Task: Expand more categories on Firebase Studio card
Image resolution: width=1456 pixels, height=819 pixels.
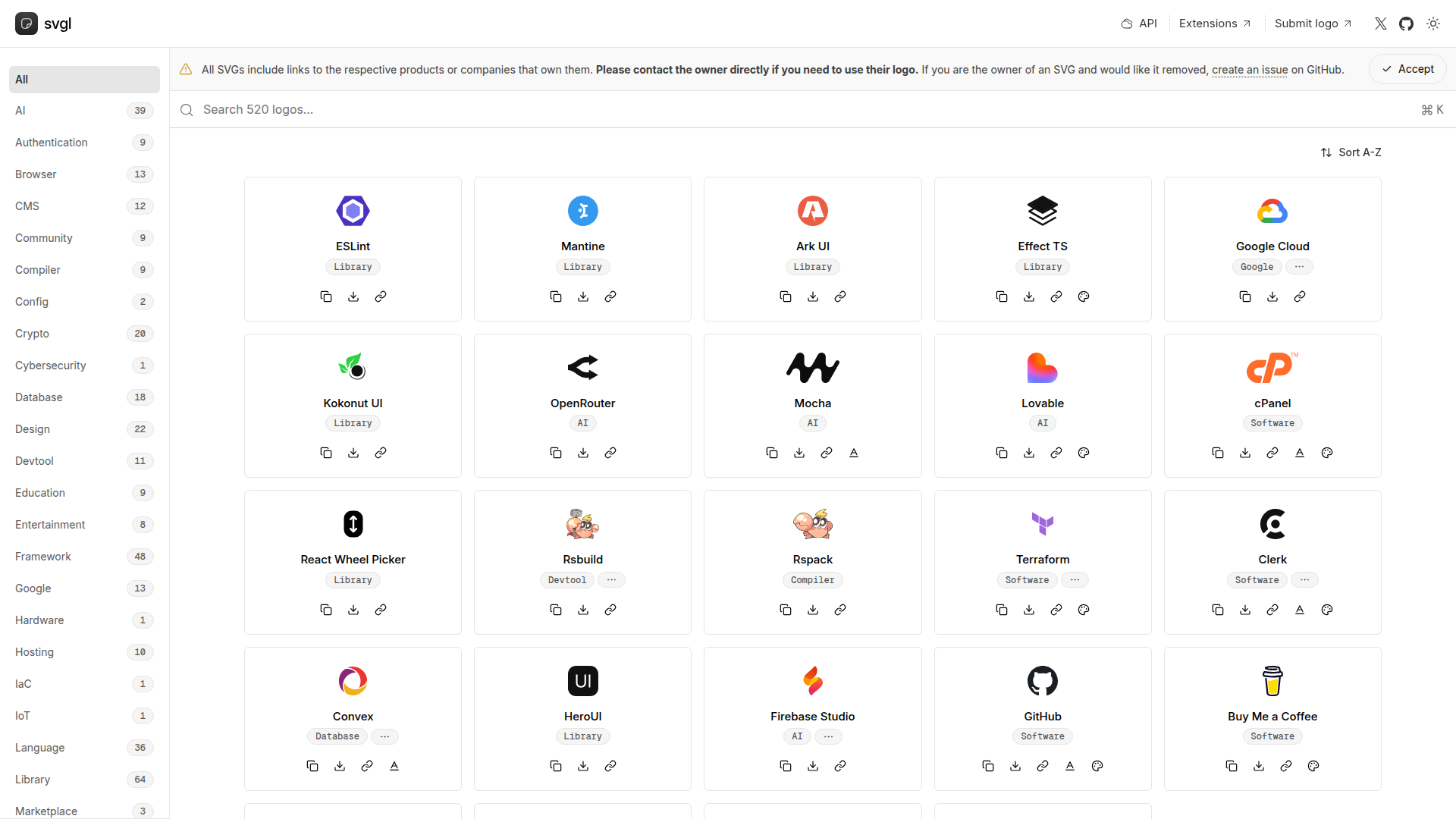Action: point(829,736)
